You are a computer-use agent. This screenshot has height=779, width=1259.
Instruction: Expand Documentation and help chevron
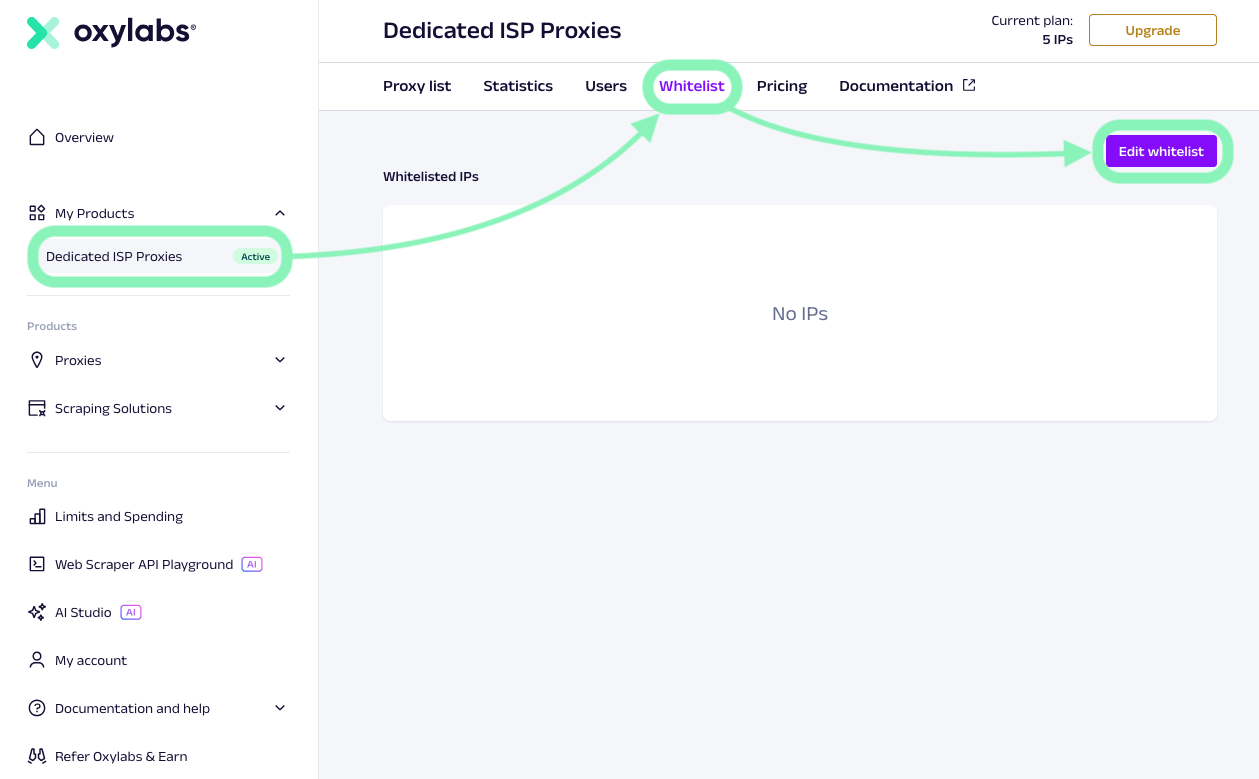coord(280,708)
